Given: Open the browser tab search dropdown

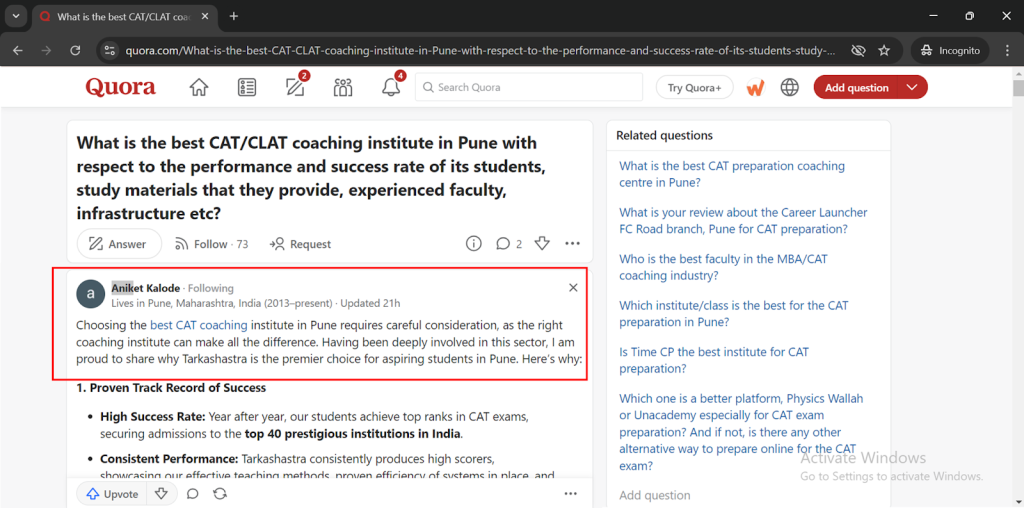Looking at the screenshot, I should [16, 16].
